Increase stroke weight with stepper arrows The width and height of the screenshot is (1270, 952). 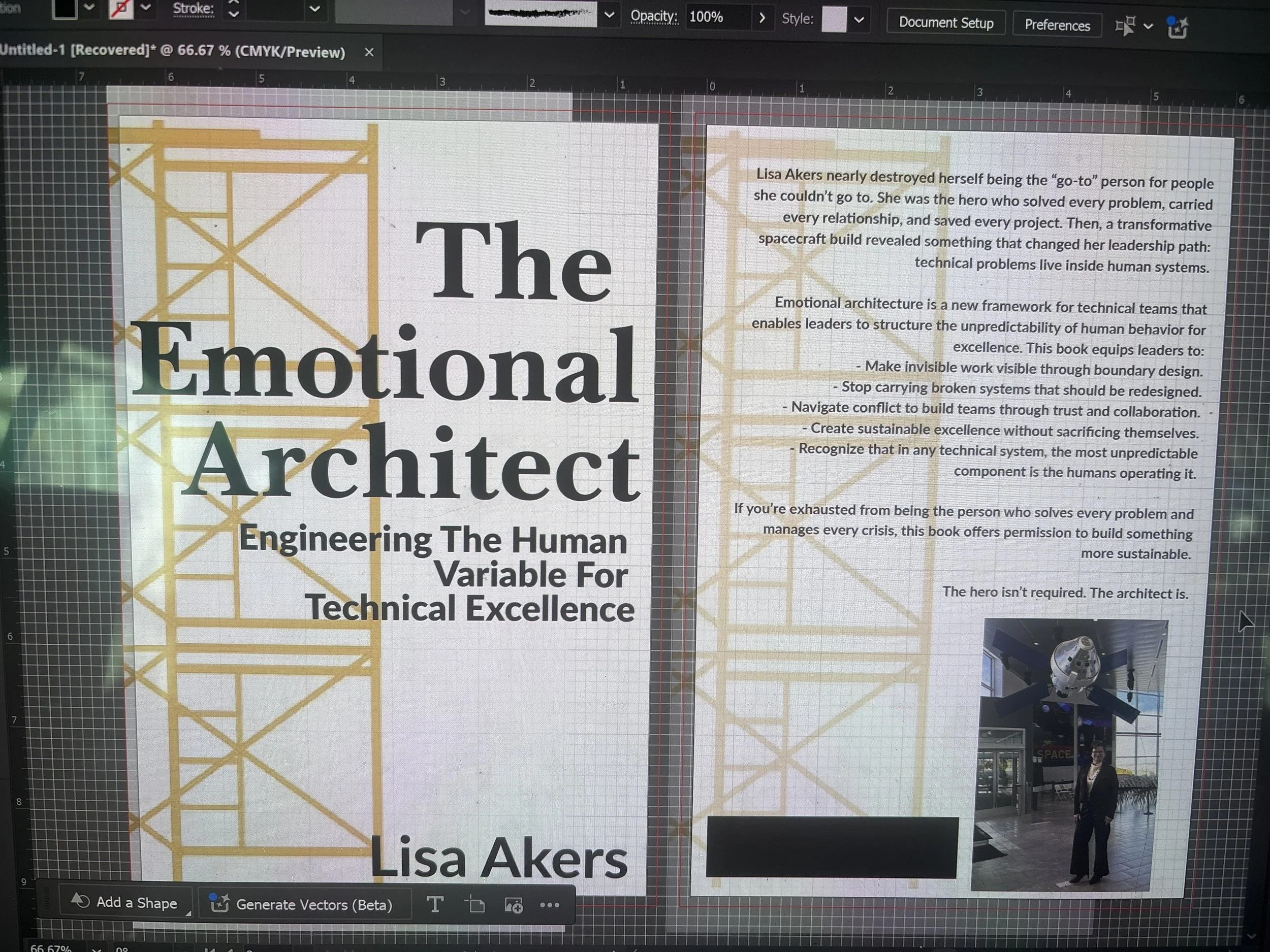pos(234,3)
